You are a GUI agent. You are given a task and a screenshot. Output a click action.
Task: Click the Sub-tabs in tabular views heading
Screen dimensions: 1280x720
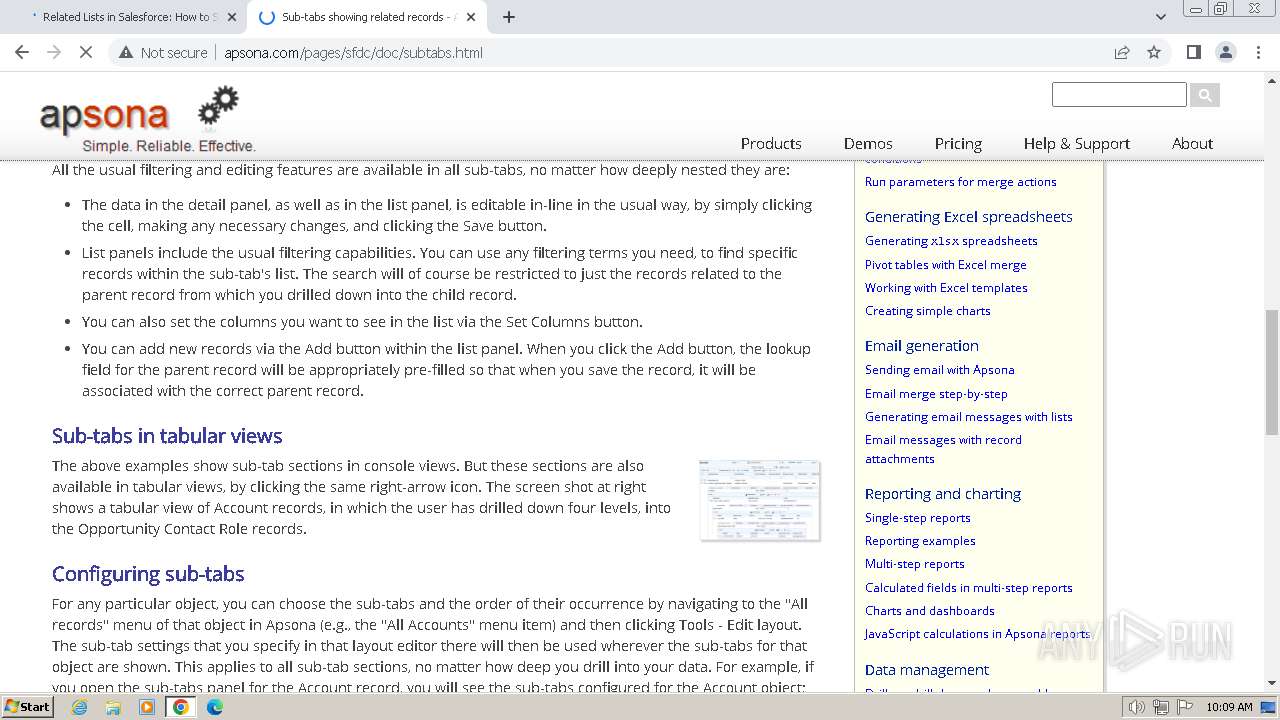(x=167, y=436)
